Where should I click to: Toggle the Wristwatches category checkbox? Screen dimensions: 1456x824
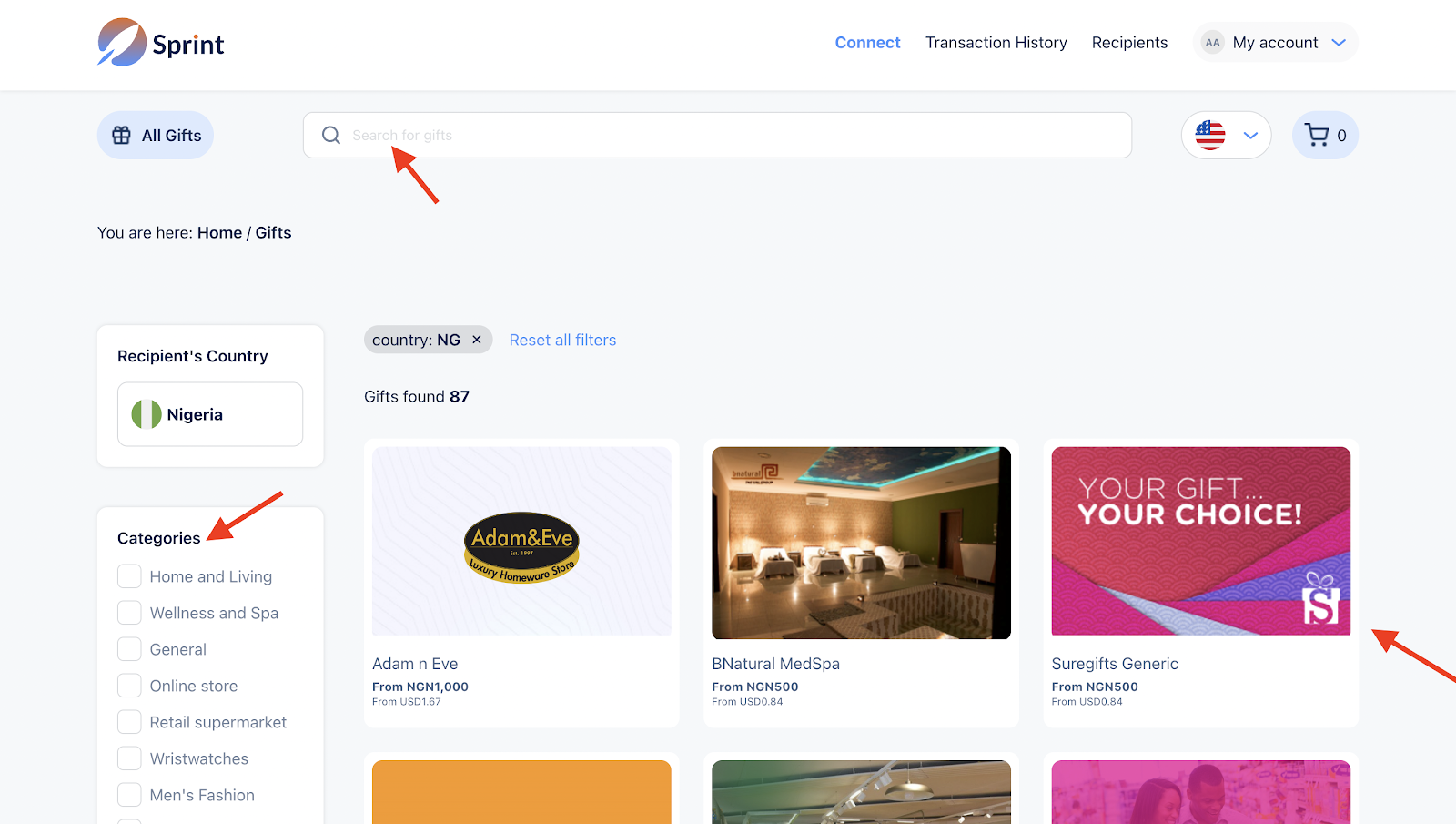tap(129, 758)
